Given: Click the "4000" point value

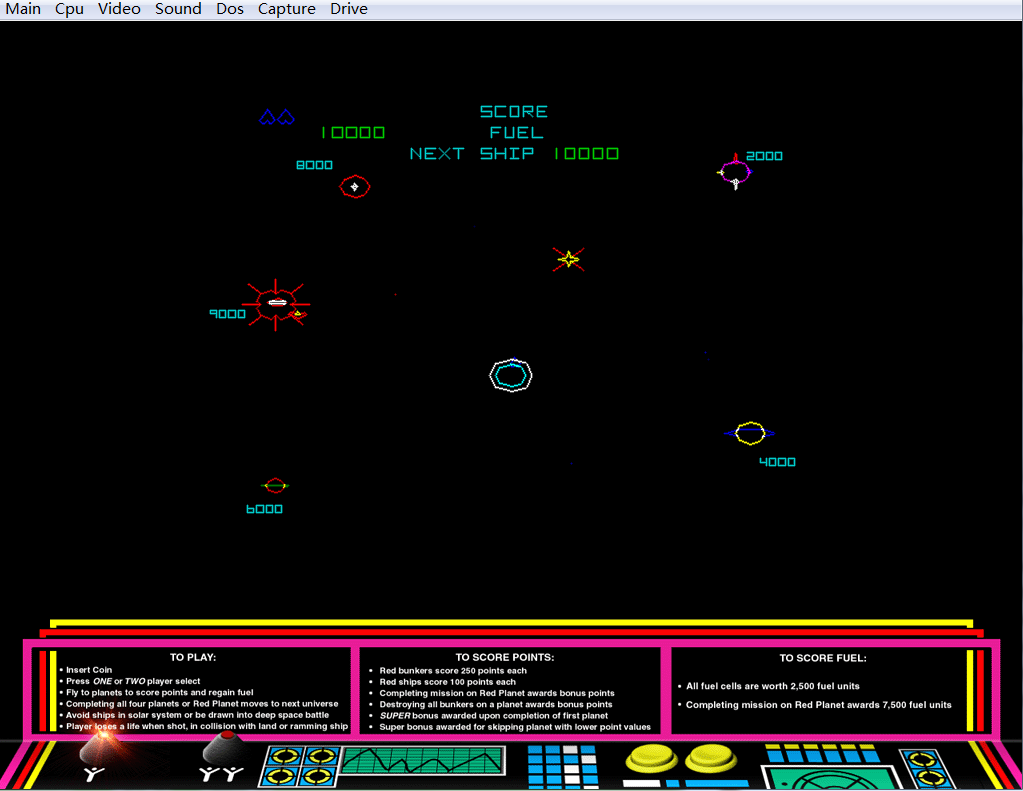Looking at the screenshot, I should coord(777,462).
